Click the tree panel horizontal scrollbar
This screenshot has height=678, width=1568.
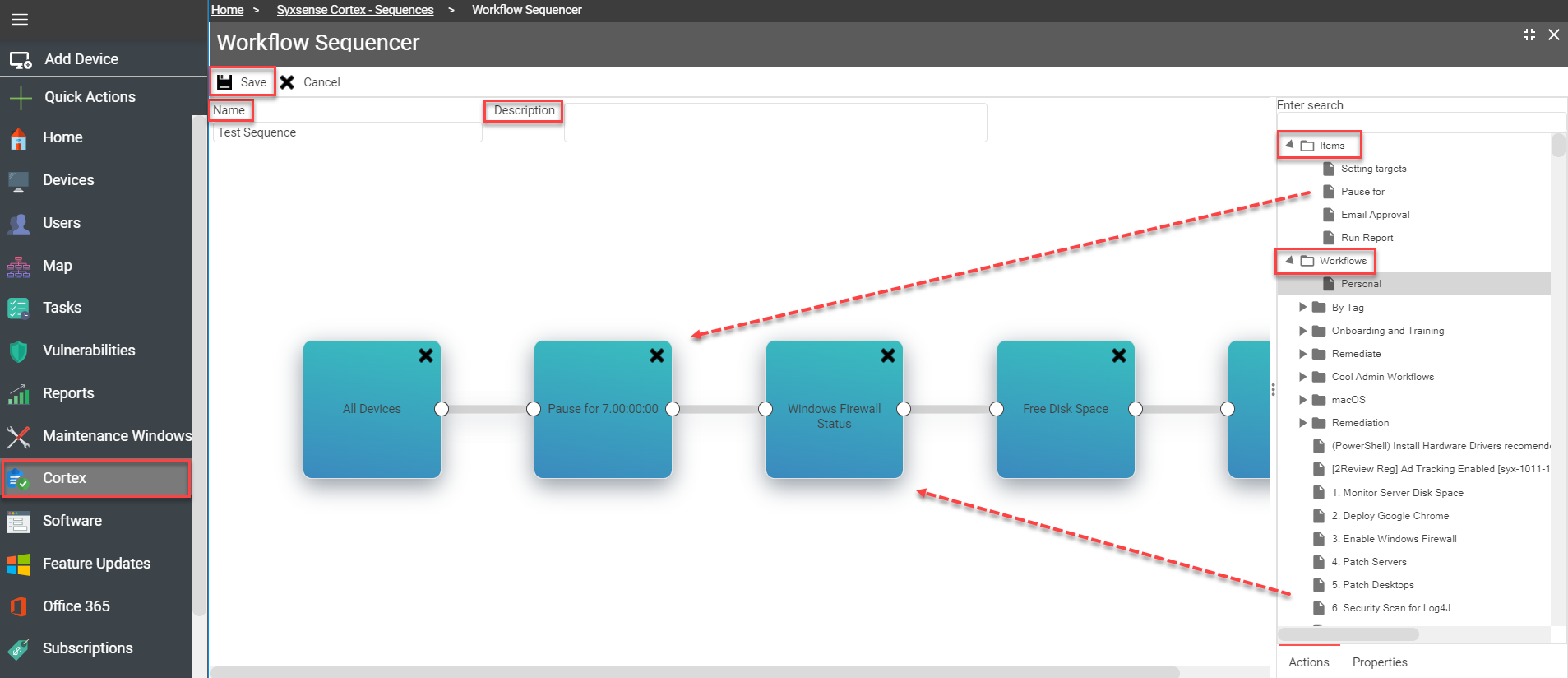(x=1348, y=634)
